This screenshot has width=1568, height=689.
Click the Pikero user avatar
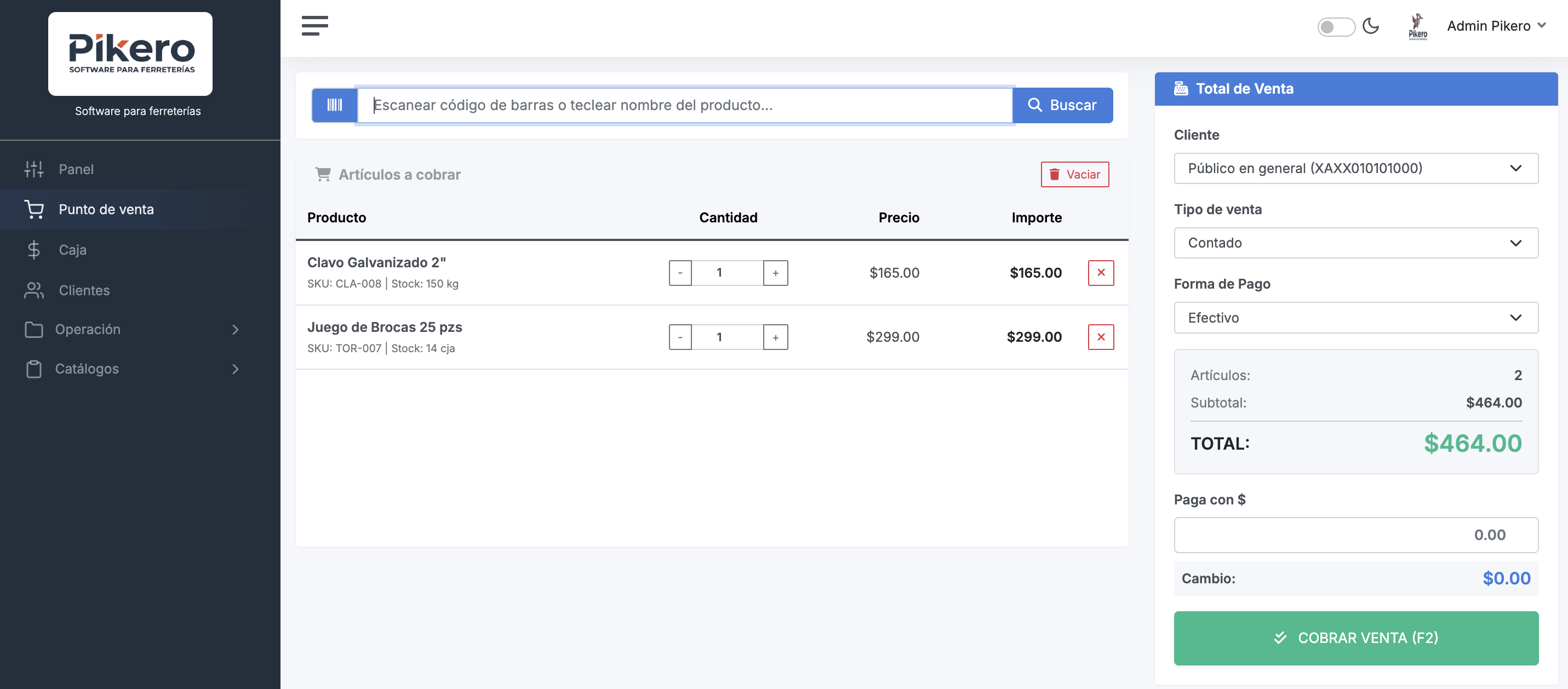(1418, 26)
